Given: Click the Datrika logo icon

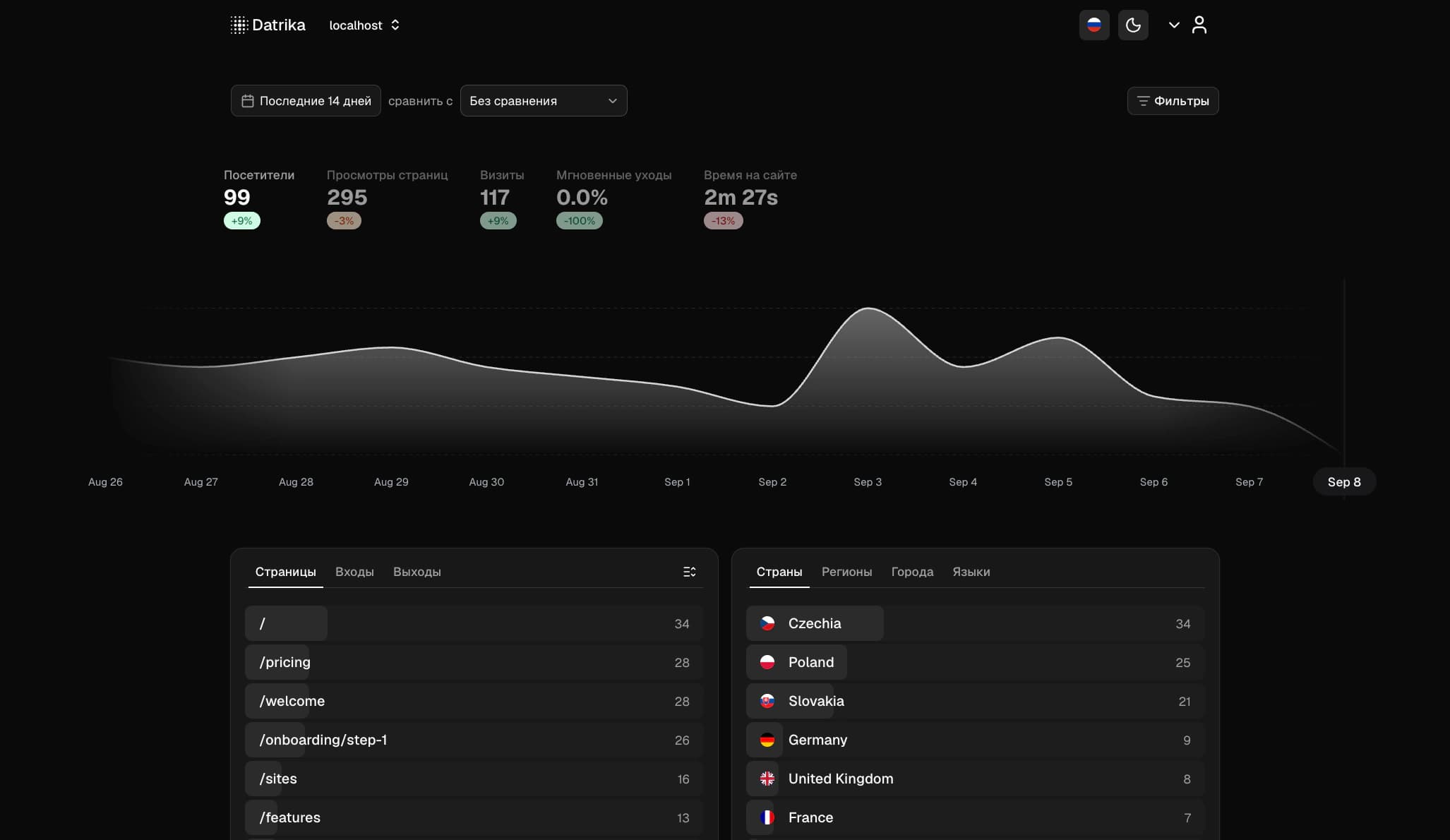Looking at the screenshot, I should click(x=239, y=25).
